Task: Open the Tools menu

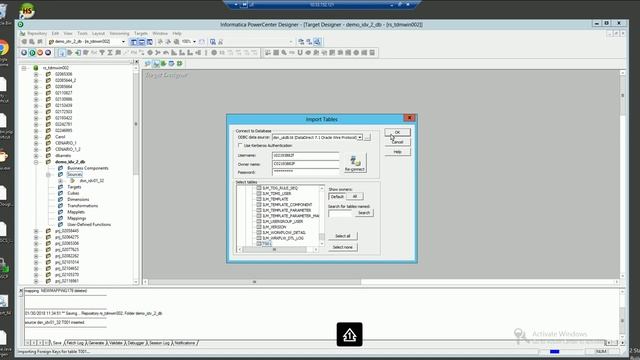Action: click(x=82, y=33)
